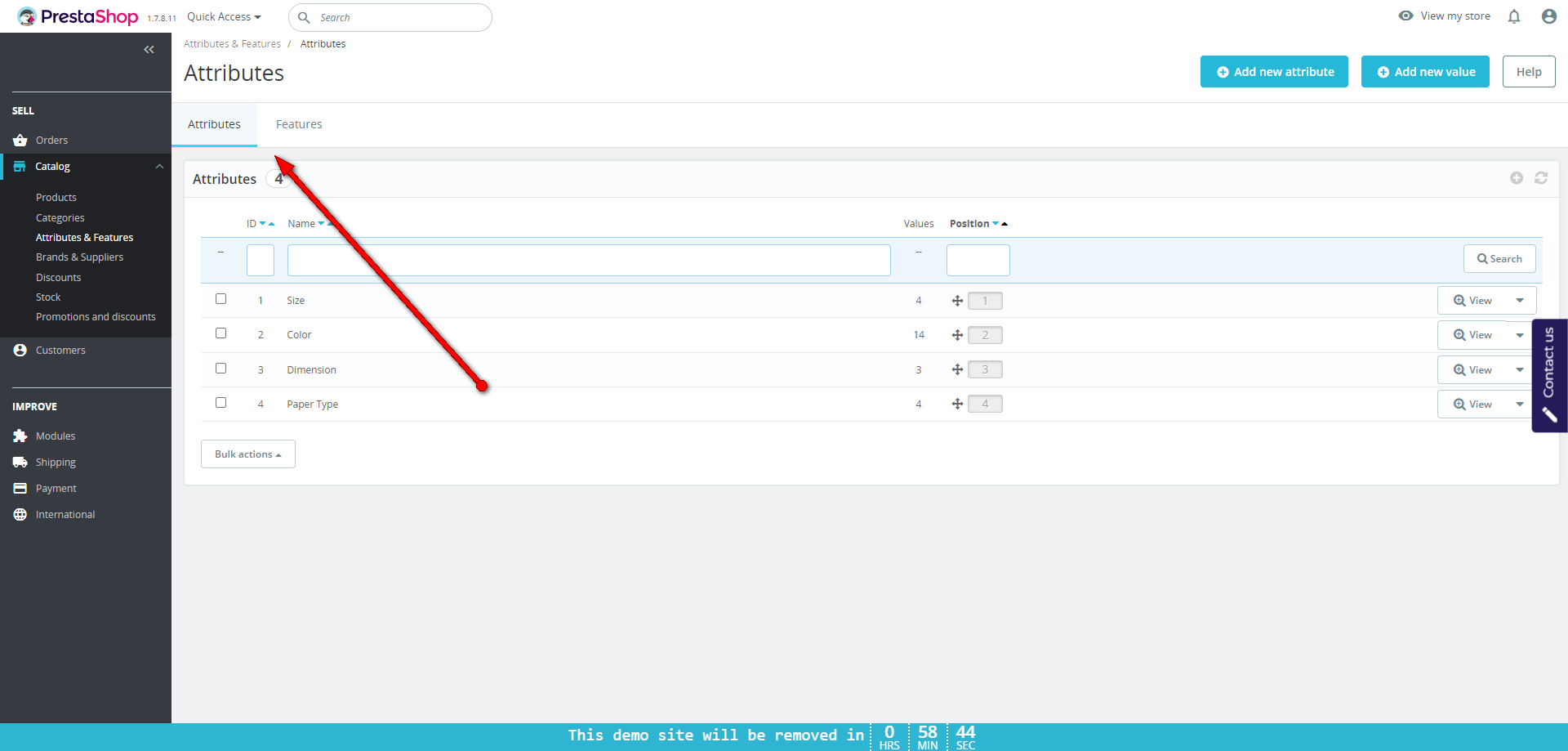The image size is (1568, 751).
Task: Click Add new attribute button
Action: [x=1274, y=72]
